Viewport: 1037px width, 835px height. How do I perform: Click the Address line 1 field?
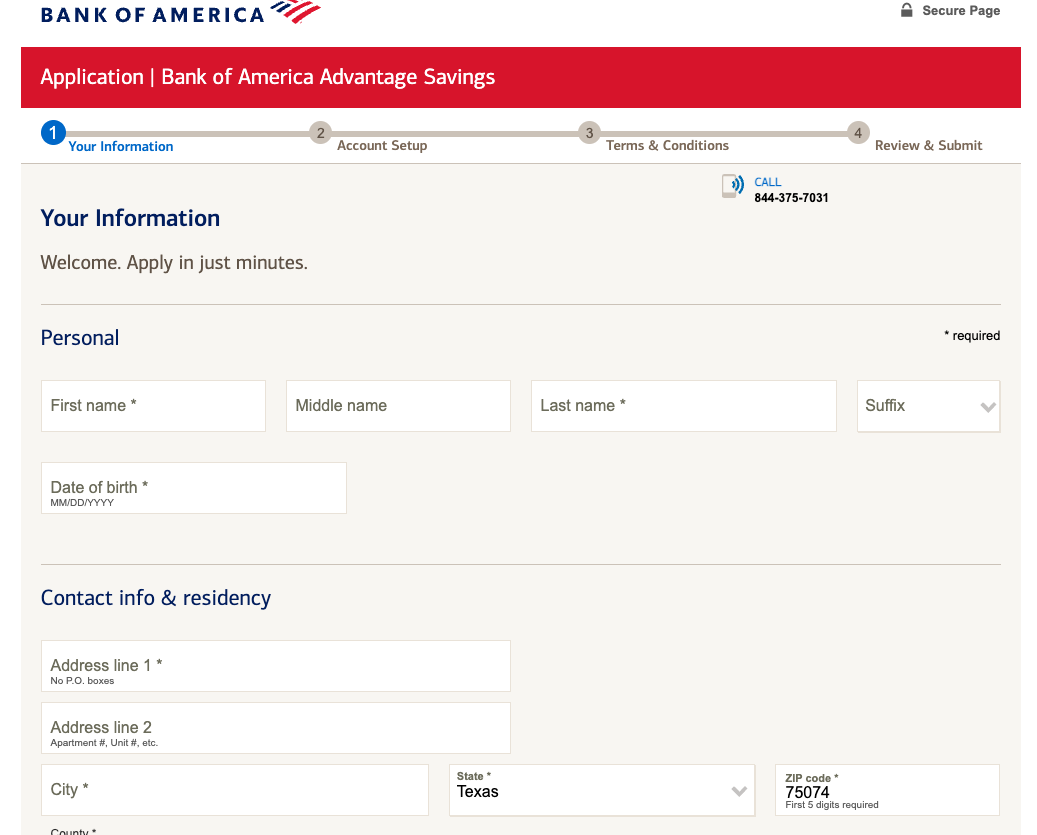tap(275, 666)
